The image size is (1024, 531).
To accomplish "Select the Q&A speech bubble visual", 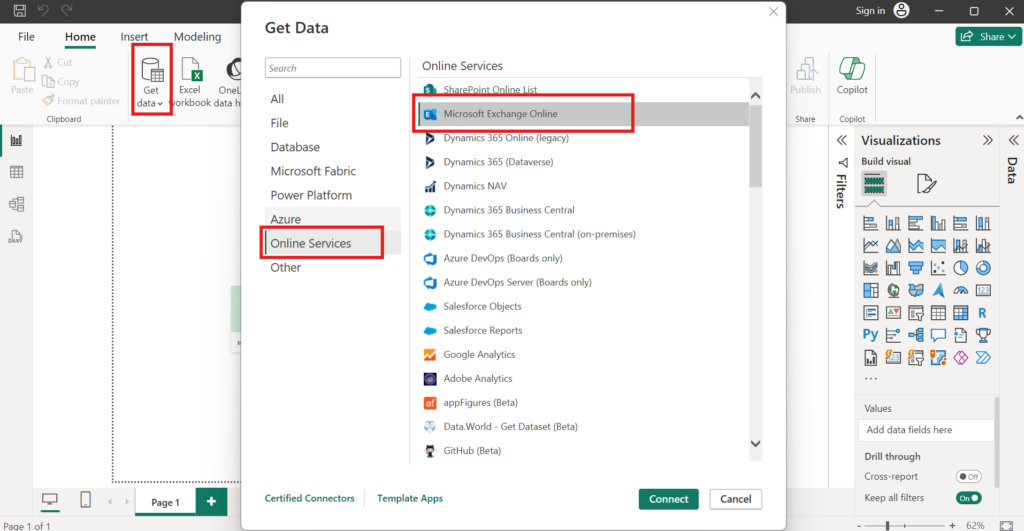I will [938, 335].
